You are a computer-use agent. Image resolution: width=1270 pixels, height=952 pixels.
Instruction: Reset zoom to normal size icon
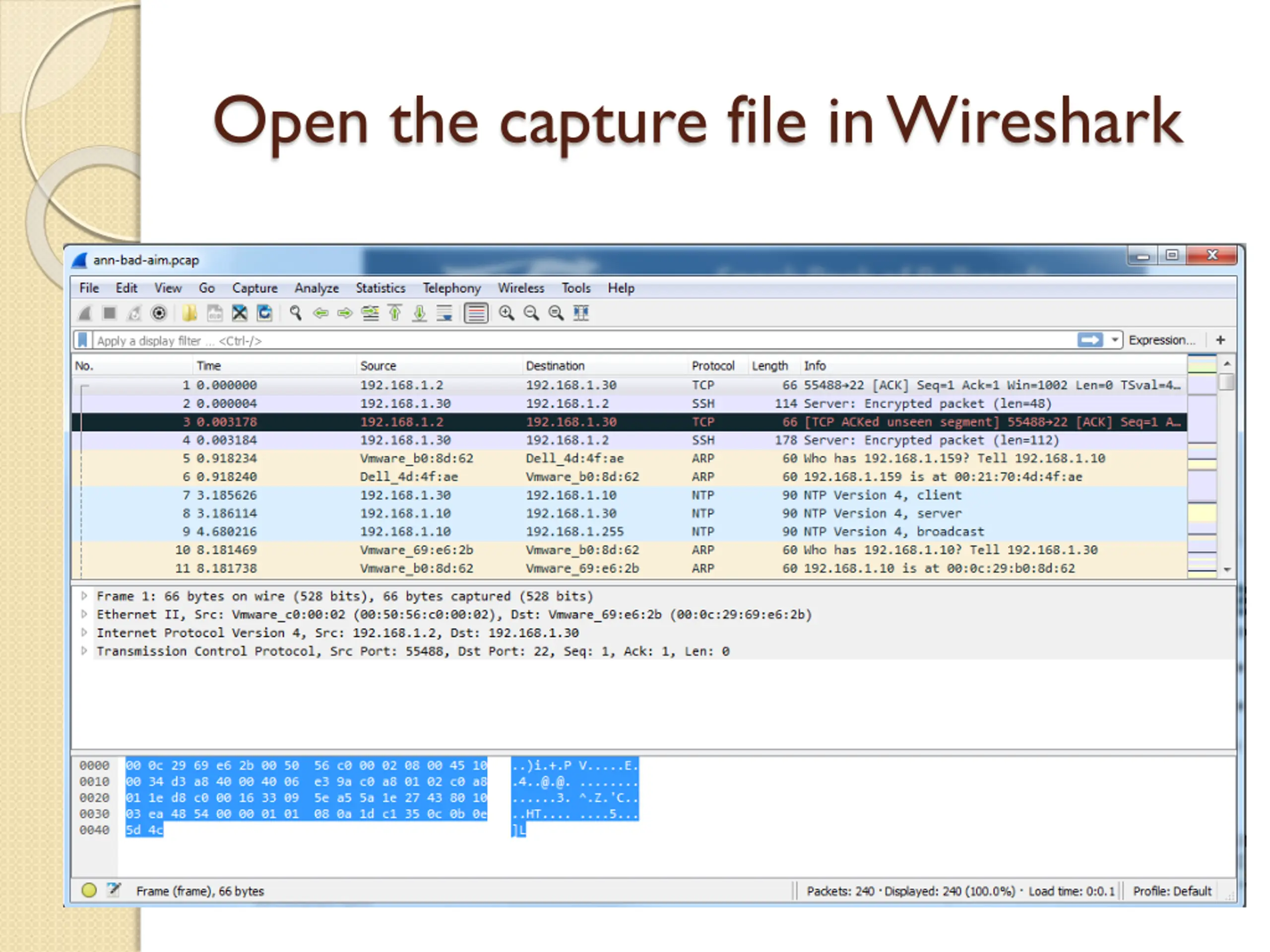[x=556, y=313]
